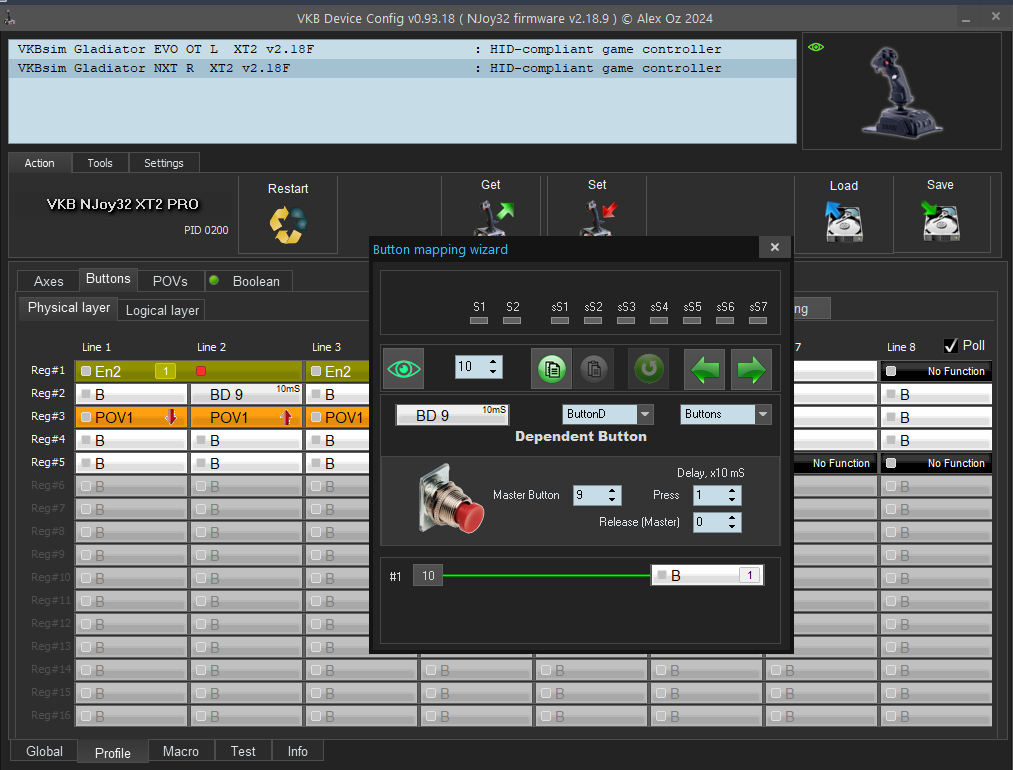1013x770 pixels.
Task: Click the POV1 up arrow cell in Line 2
Action: pyautogui.click(x=247, y=417)
